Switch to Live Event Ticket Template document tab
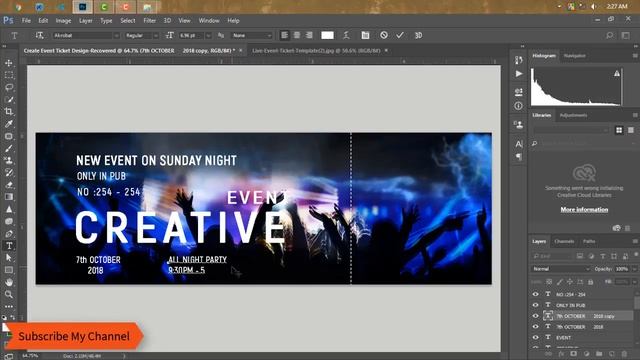Screen dimensions: 640x360 coord(316,51)
